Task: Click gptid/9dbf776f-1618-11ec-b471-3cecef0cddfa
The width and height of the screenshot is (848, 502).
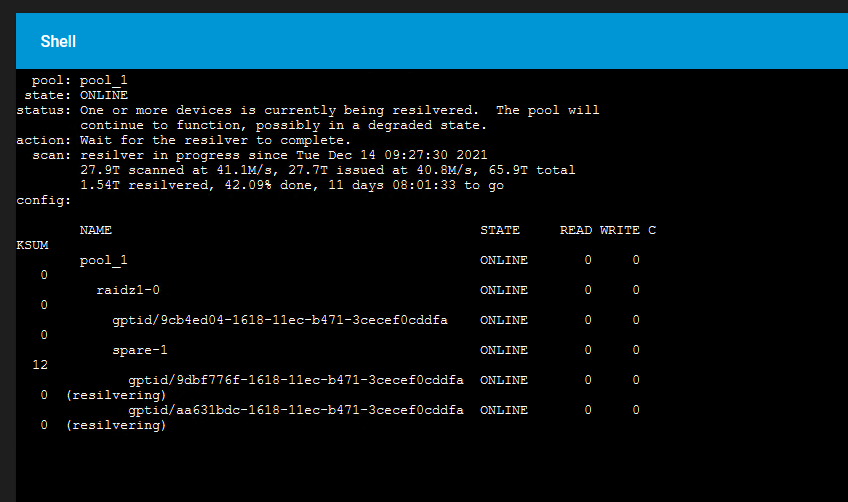Action: 296,380
